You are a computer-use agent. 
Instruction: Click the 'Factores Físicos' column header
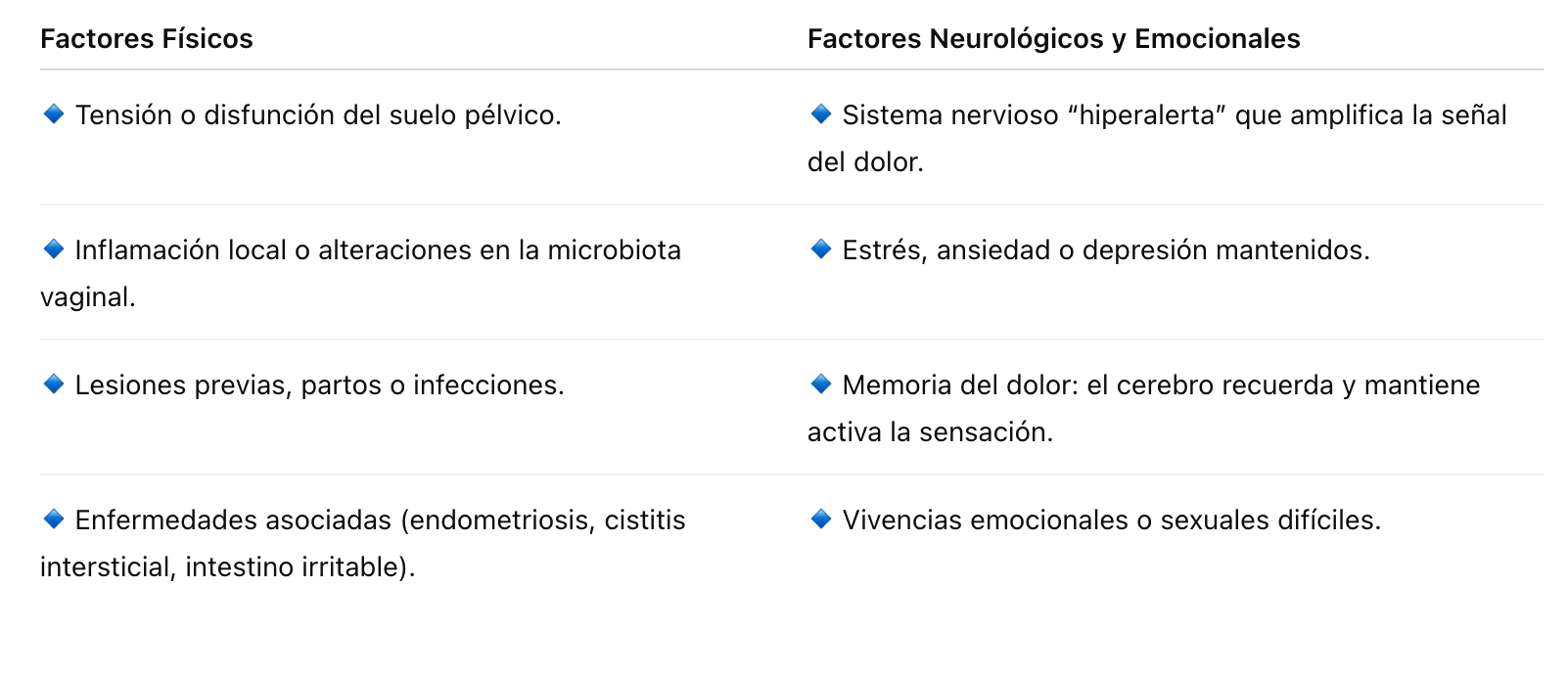147,39
